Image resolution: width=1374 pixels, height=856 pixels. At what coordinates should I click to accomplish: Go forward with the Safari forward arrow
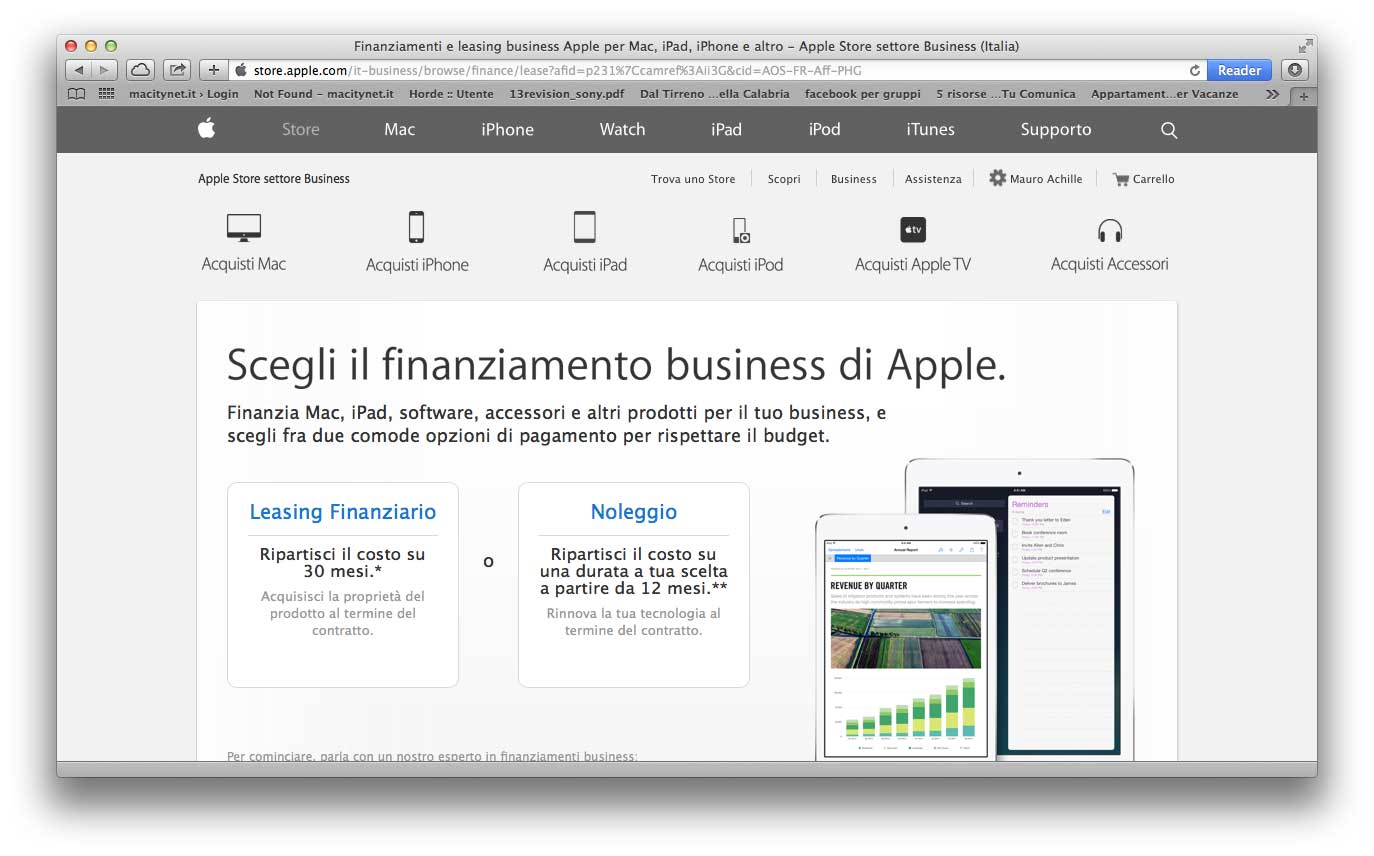click(x=105, y=70)
